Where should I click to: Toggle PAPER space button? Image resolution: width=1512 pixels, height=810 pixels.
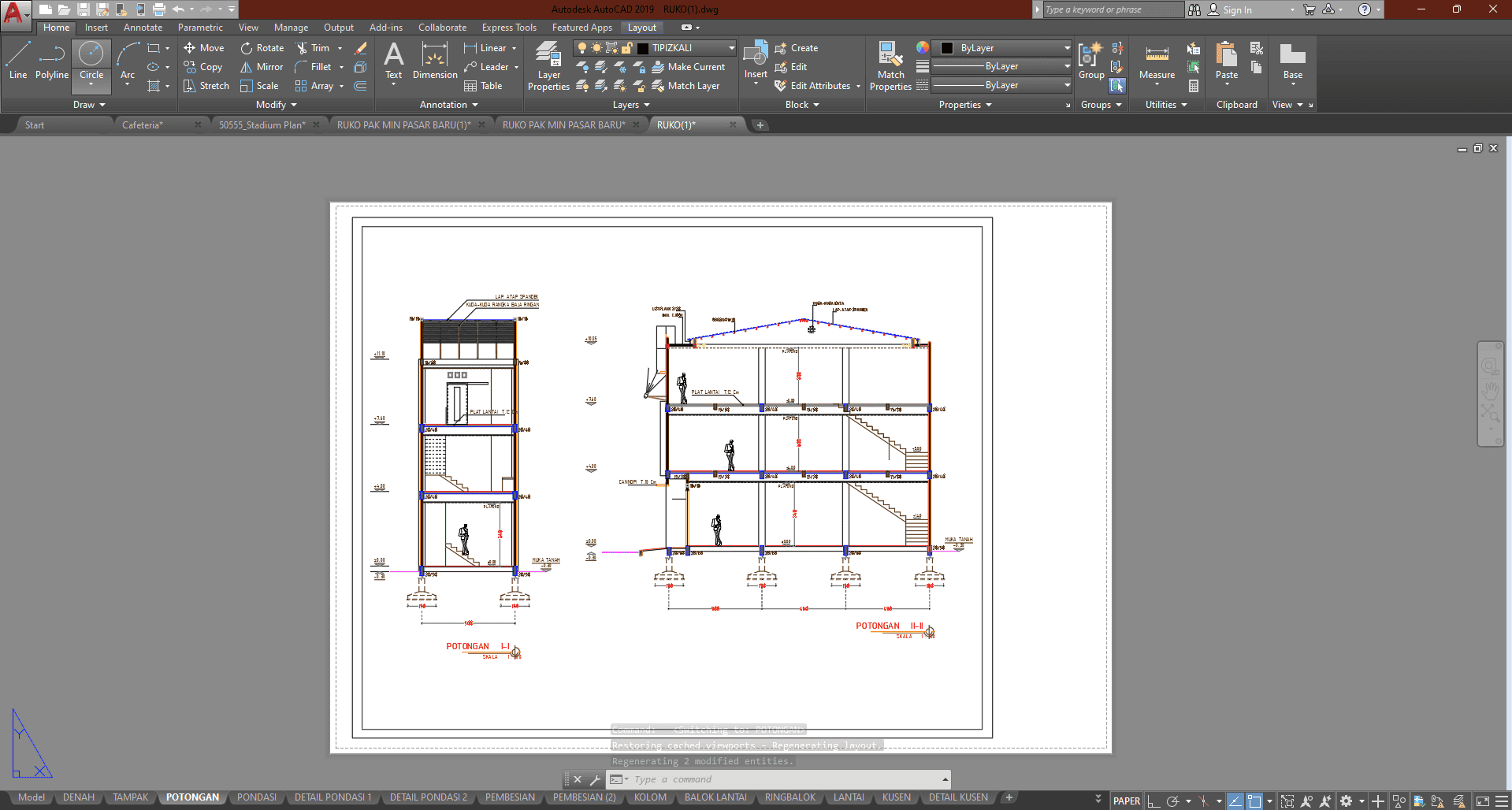[x=1126, y=801]
